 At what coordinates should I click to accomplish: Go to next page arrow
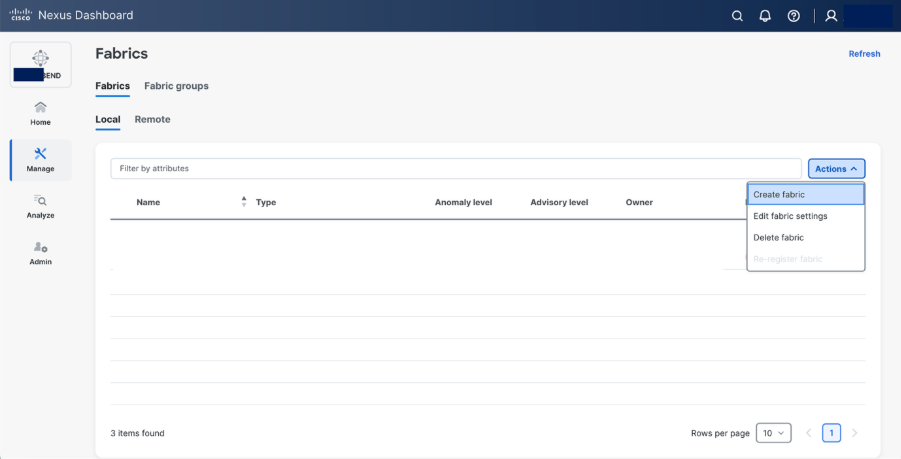coord(854,433)
